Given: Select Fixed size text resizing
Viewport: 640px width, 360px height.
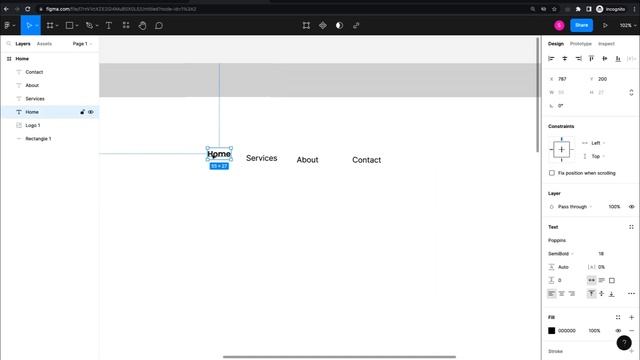Looking at the screenshot, I should point(611,280).
